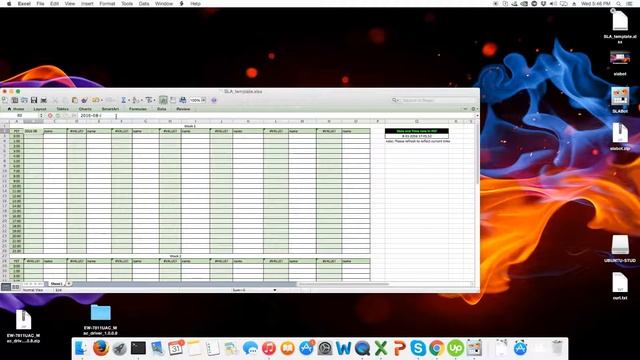Click the Format painter brush icon

coord(84,100)
